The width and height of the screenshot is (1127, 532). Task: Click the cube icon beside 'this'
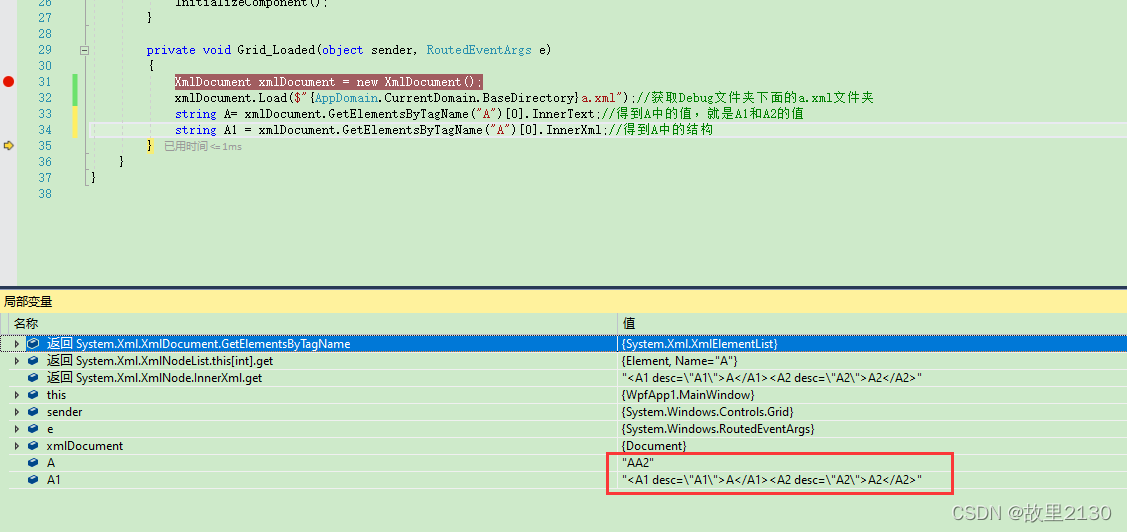coord(33,395)
